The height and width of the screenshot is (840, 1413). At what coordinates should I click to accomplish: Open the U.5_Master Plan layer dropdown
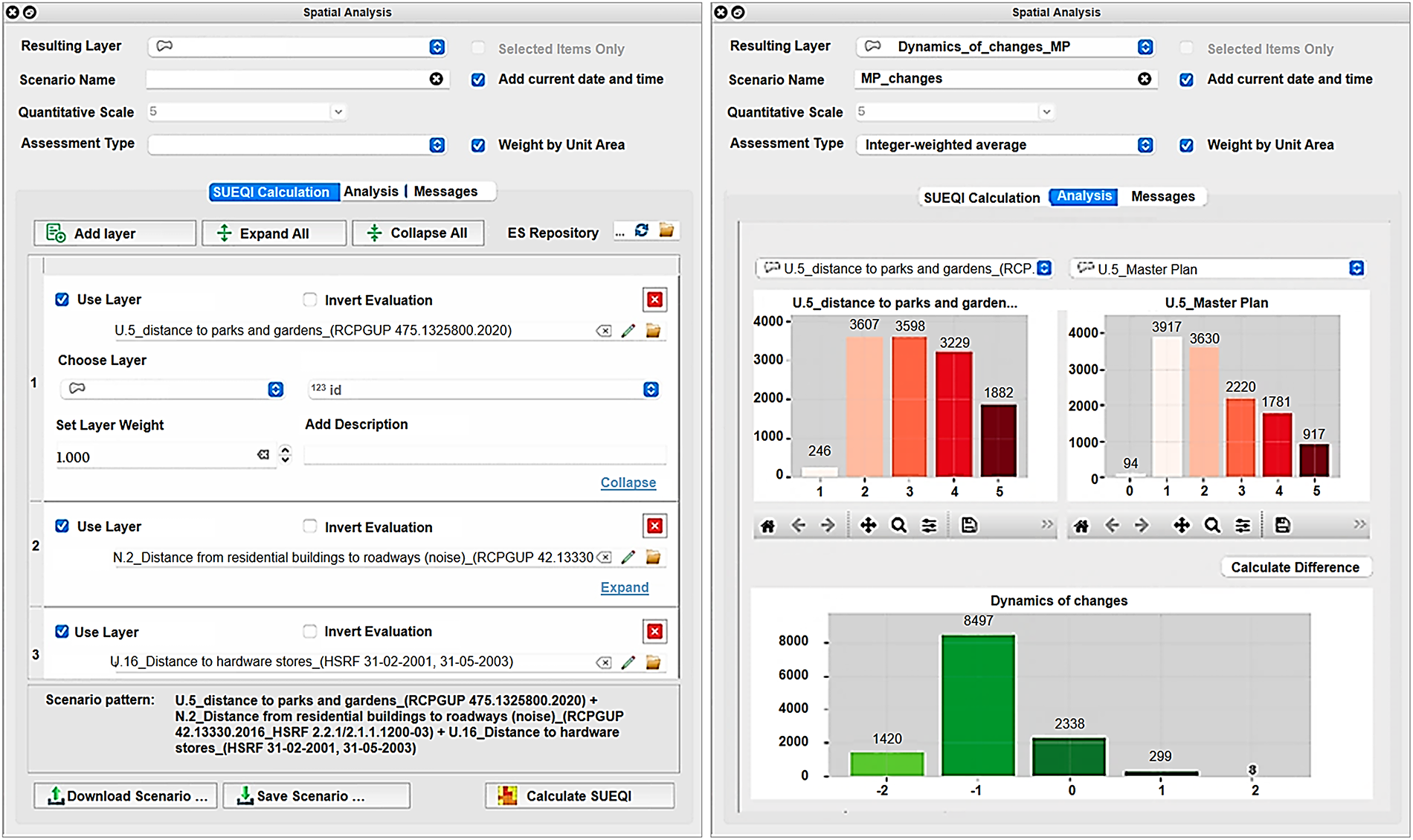(1217, 269)
